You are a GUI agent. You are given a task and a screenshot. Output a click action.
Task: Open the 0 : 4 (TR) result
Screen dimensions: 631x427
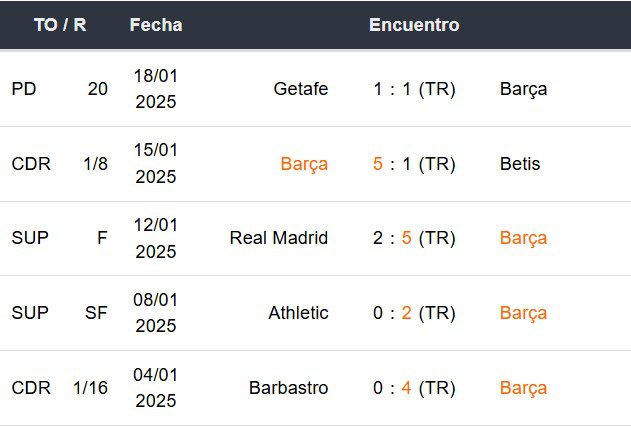click(414, 388)
